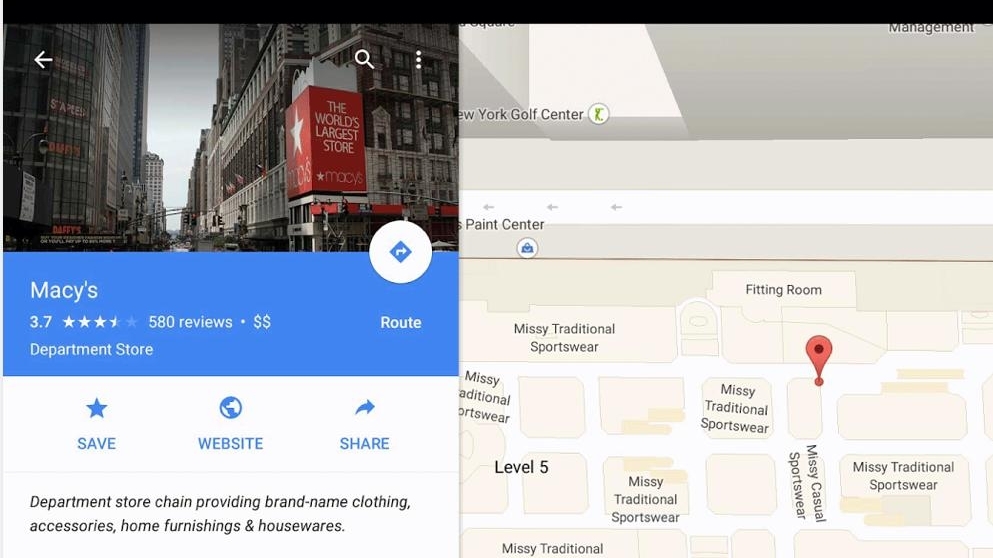Tap the share arrow icon
This screenshot has height=558, width=993.
pos(365,407)
